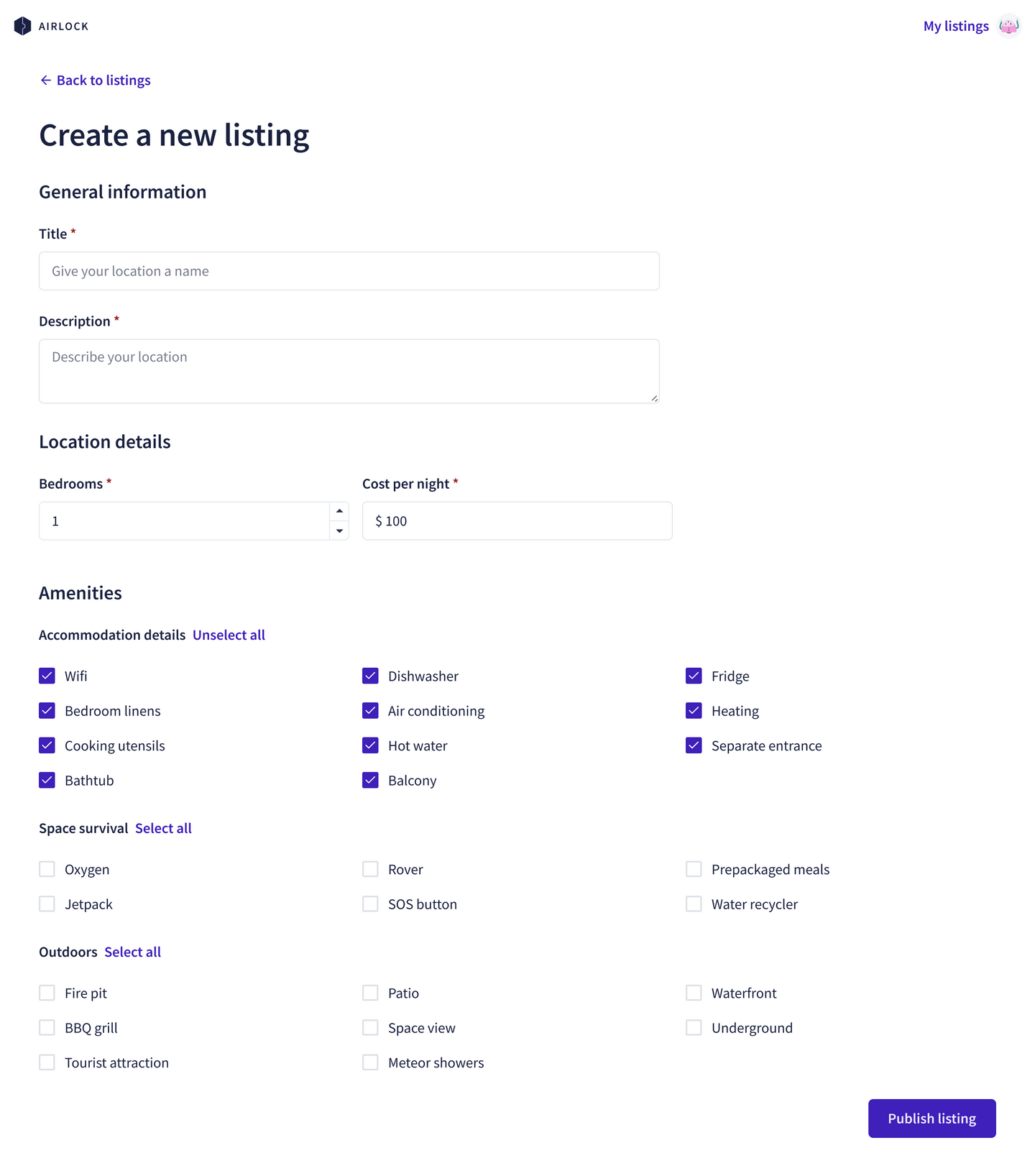Click the back arrow before Back to listings
This screenshot has height=1176, width=1035.
point(46,80)
